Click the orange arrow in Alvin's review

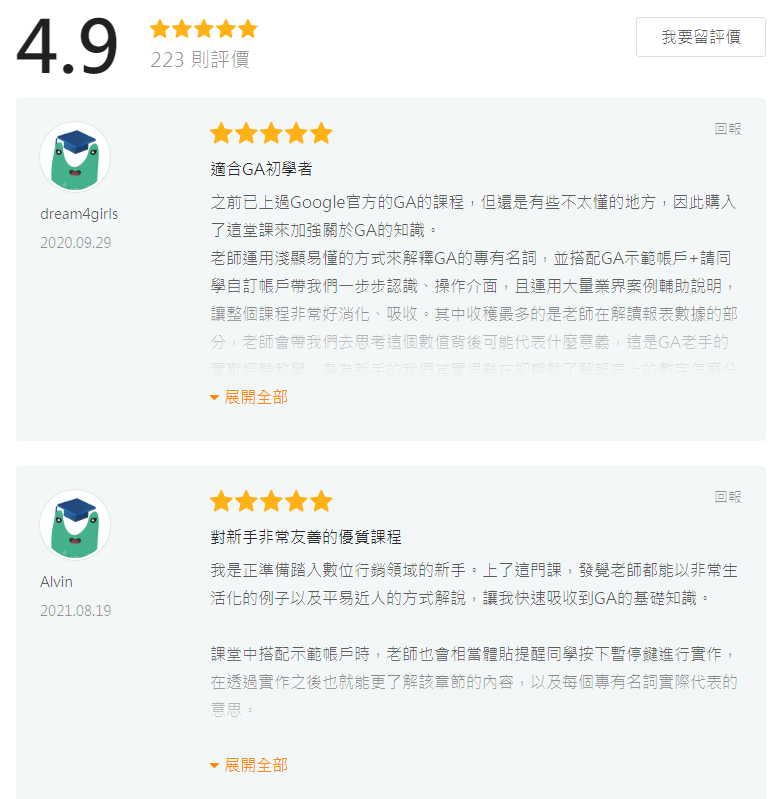point(214,766)
